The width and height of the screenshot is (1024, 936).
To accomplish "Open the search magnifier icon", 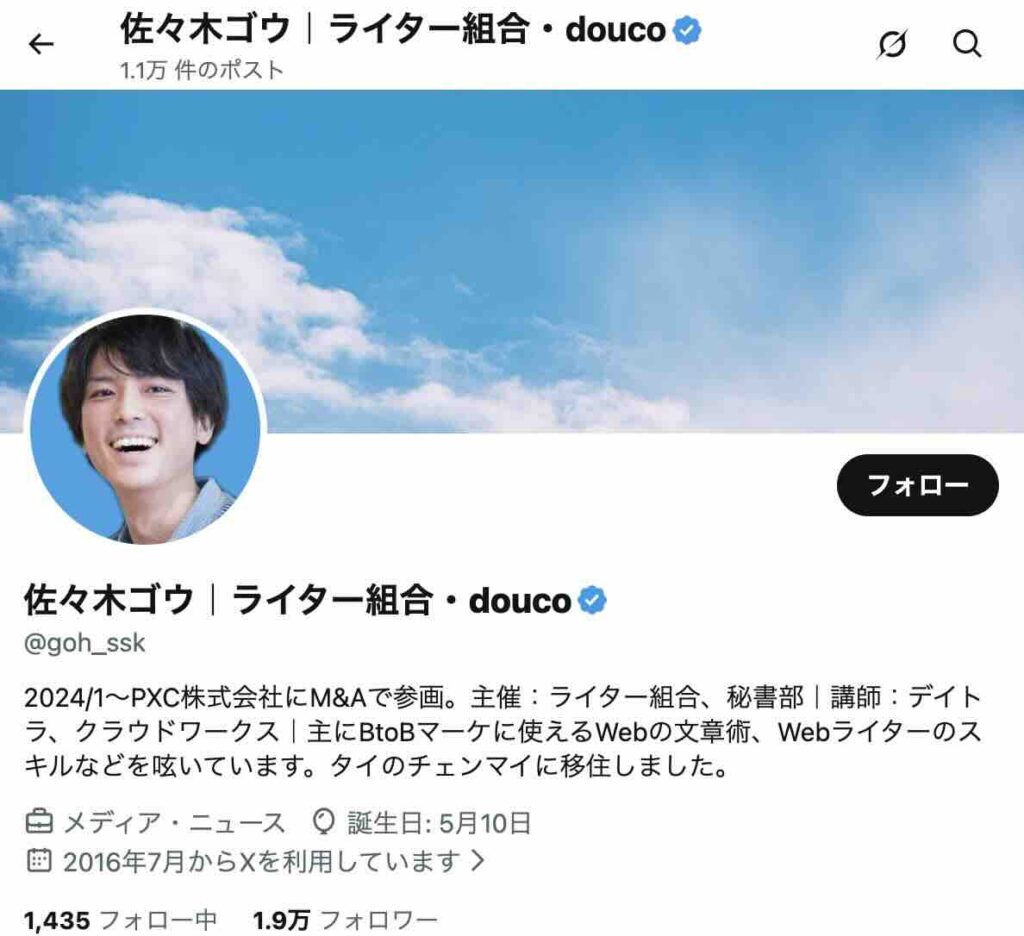I will [967, 44].
